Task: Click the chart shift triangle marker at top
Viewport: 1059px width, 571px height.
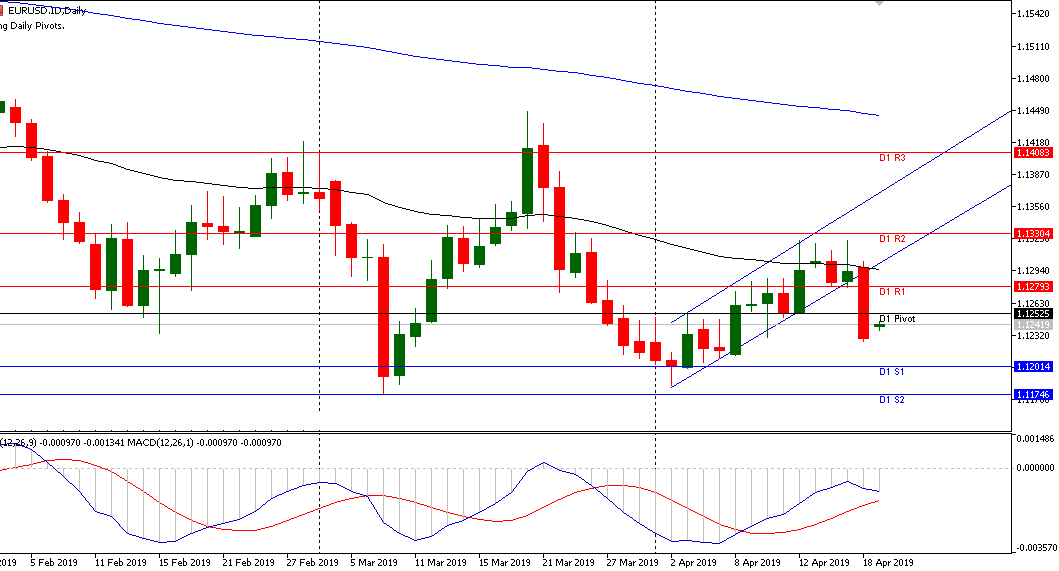Action: coord(879,3)
